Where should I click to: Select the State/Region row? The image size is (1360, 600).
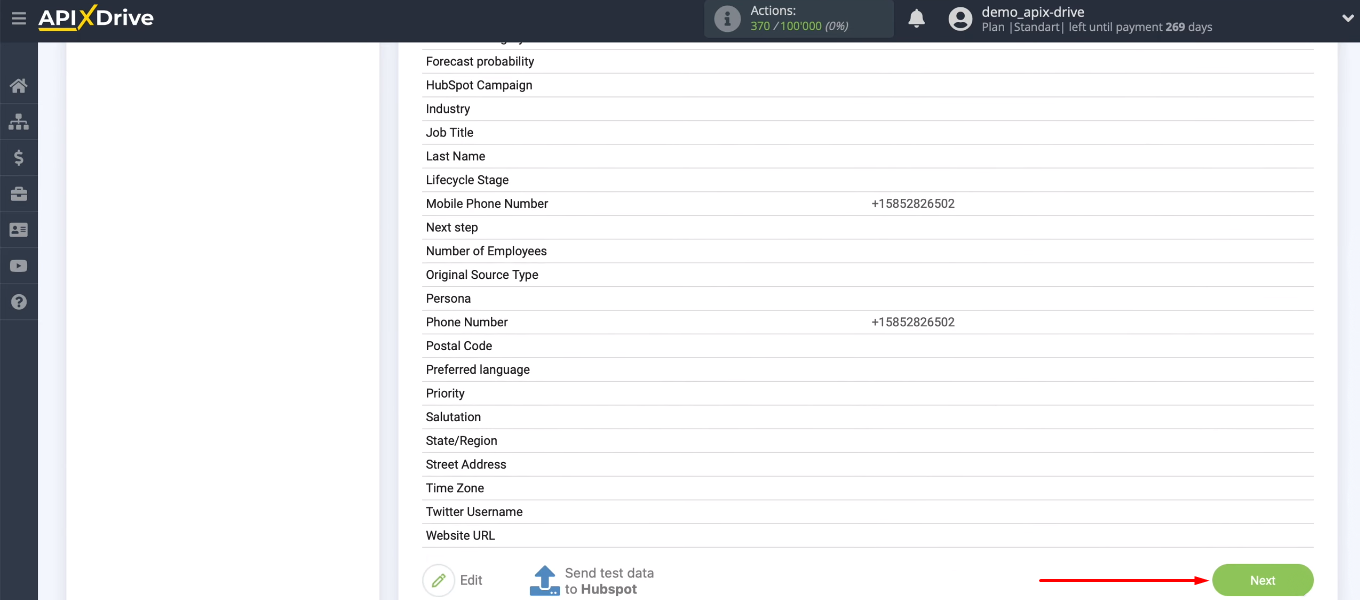point(868,441)
